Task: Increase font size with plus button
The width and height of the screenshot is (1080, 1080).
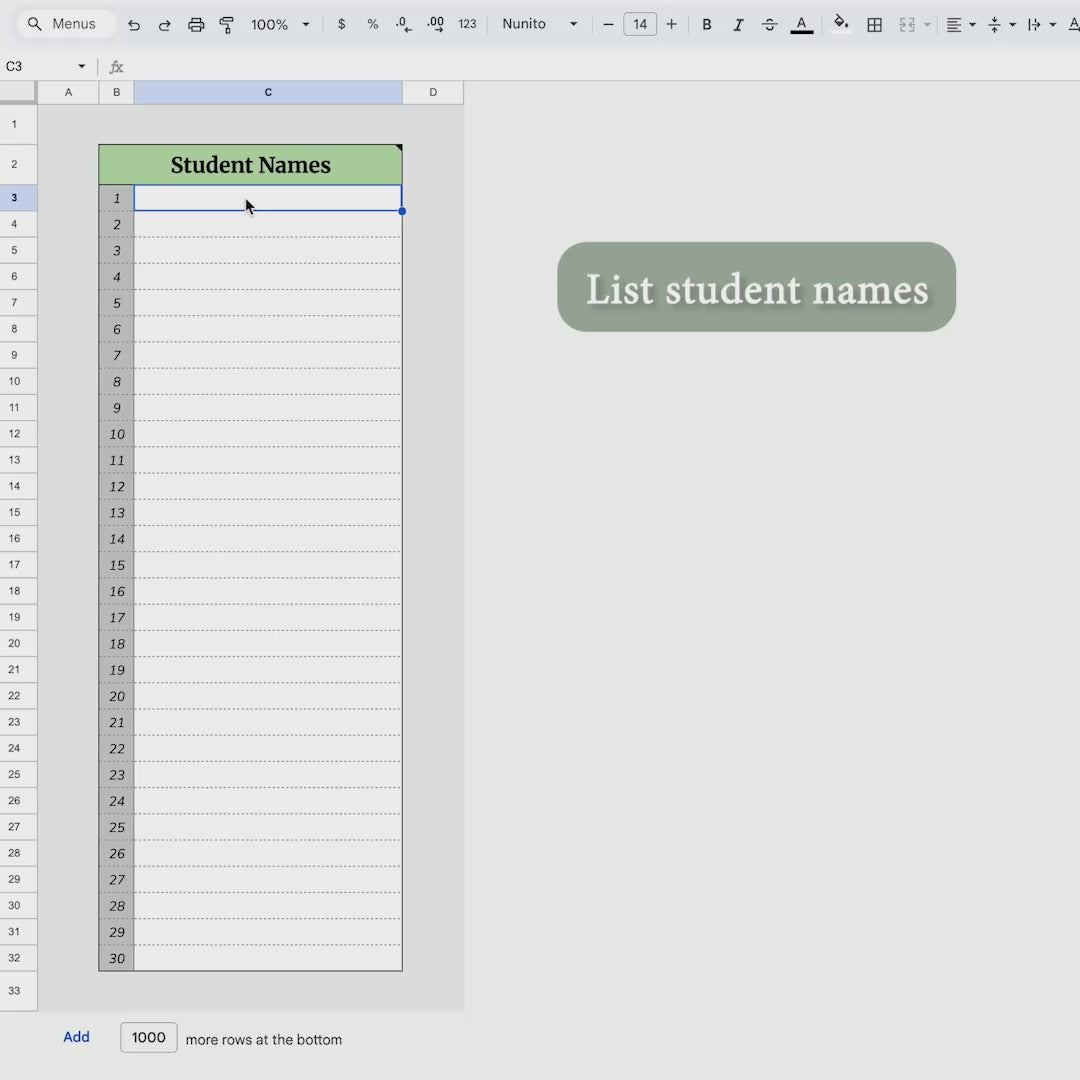Action: coord(671,24)
